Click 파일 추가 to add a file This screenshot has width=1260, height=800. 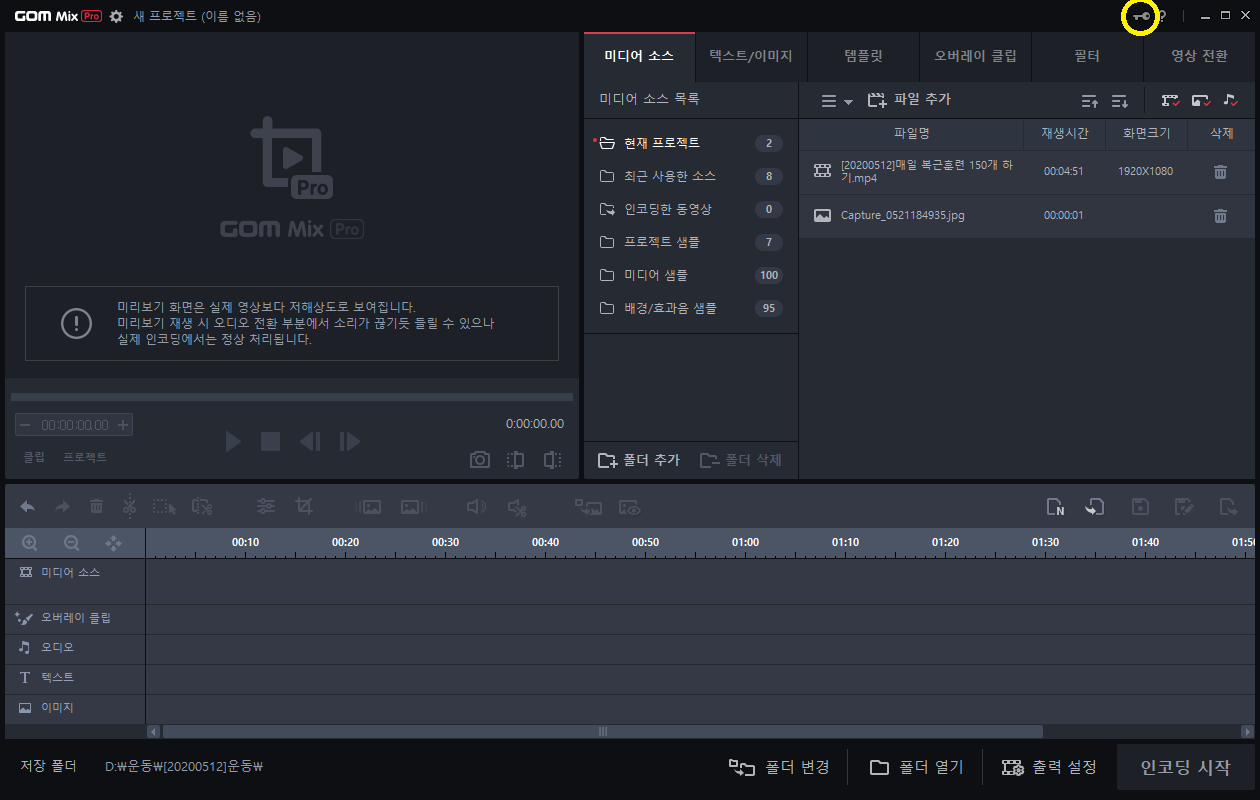[909, 100]
